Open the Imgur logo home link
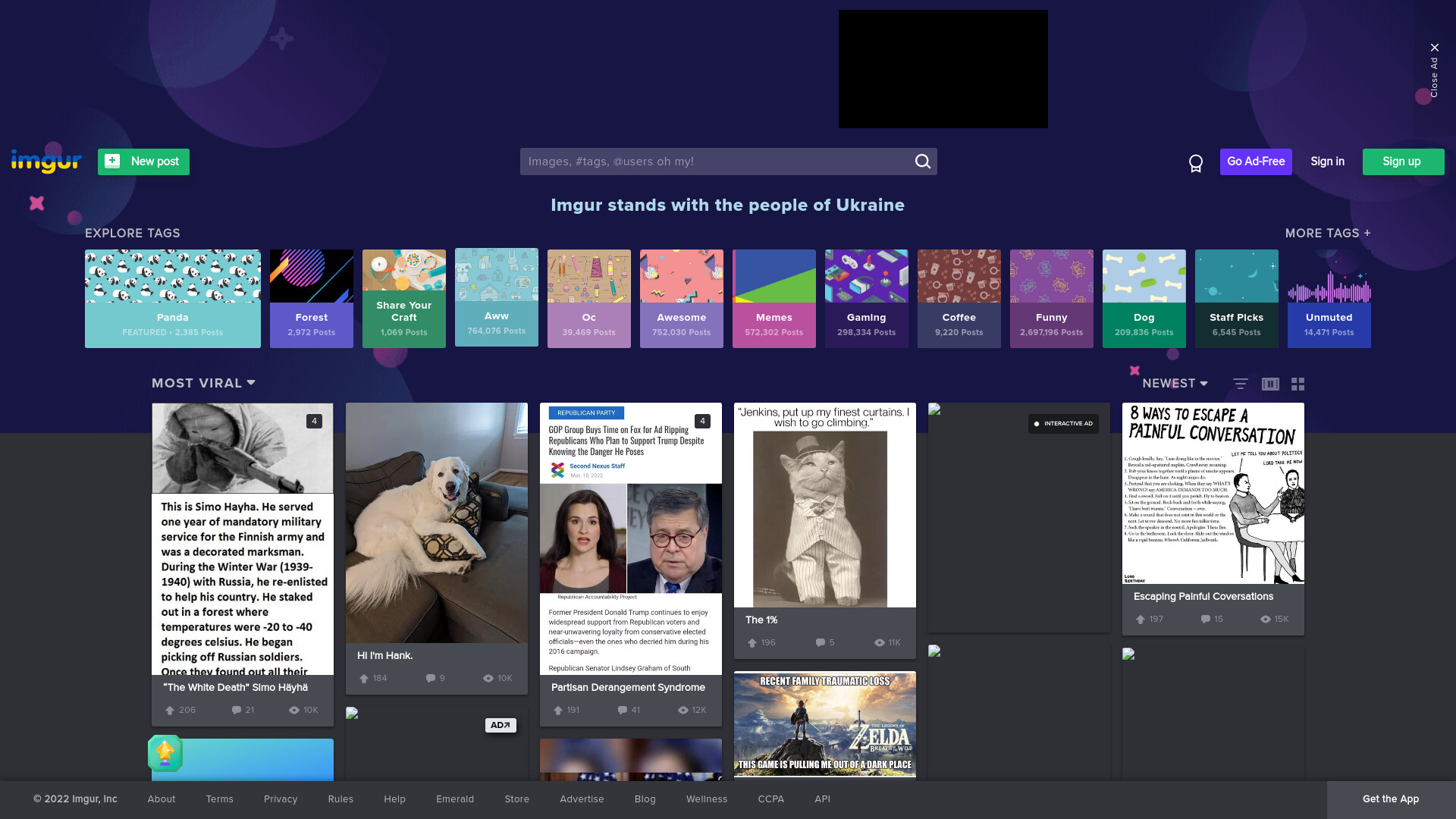Viewport: 1456px width, 819px height. click(x=46, y=162)
